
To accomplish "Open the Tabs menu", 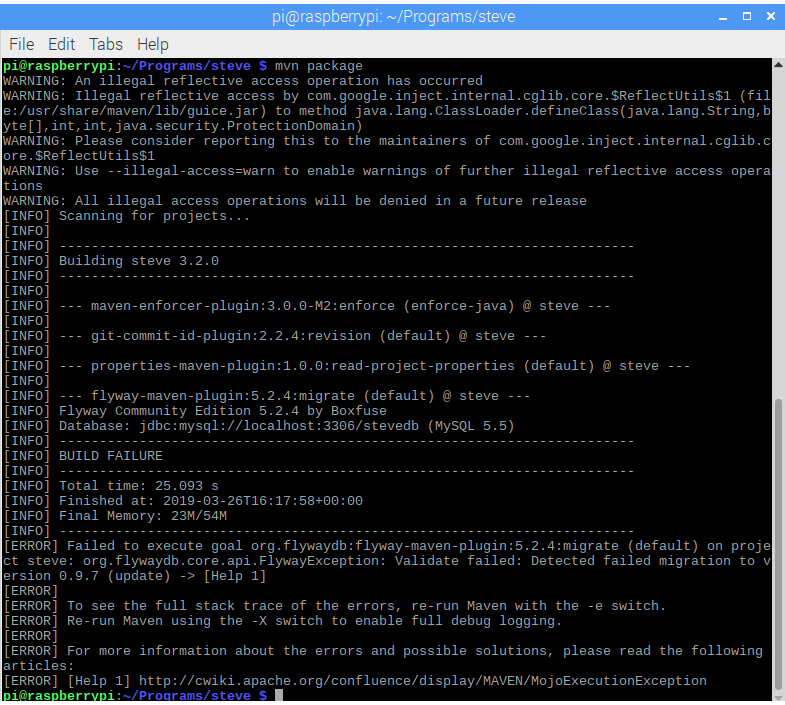I will click(x=106, y=45).
